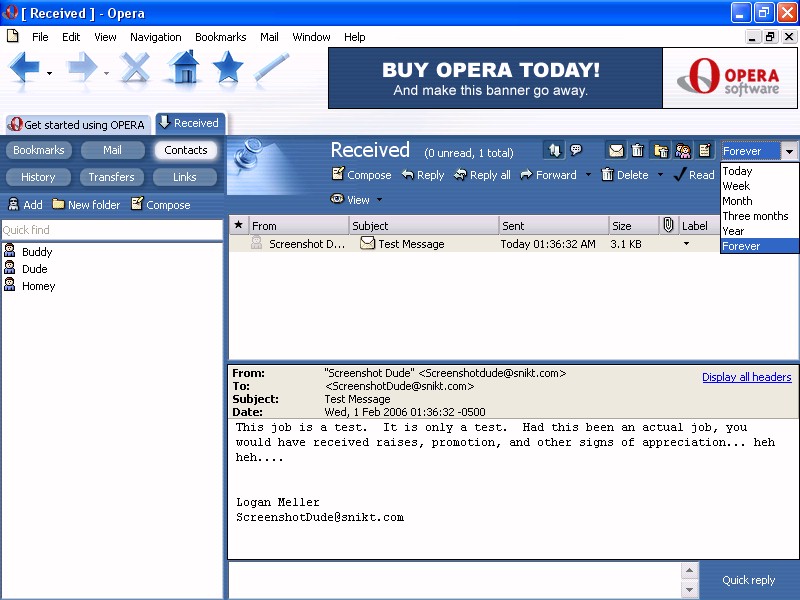Click Forward in the mail toolbar
The height and width of the screenshot is (600, 800).
coord(548,175)
